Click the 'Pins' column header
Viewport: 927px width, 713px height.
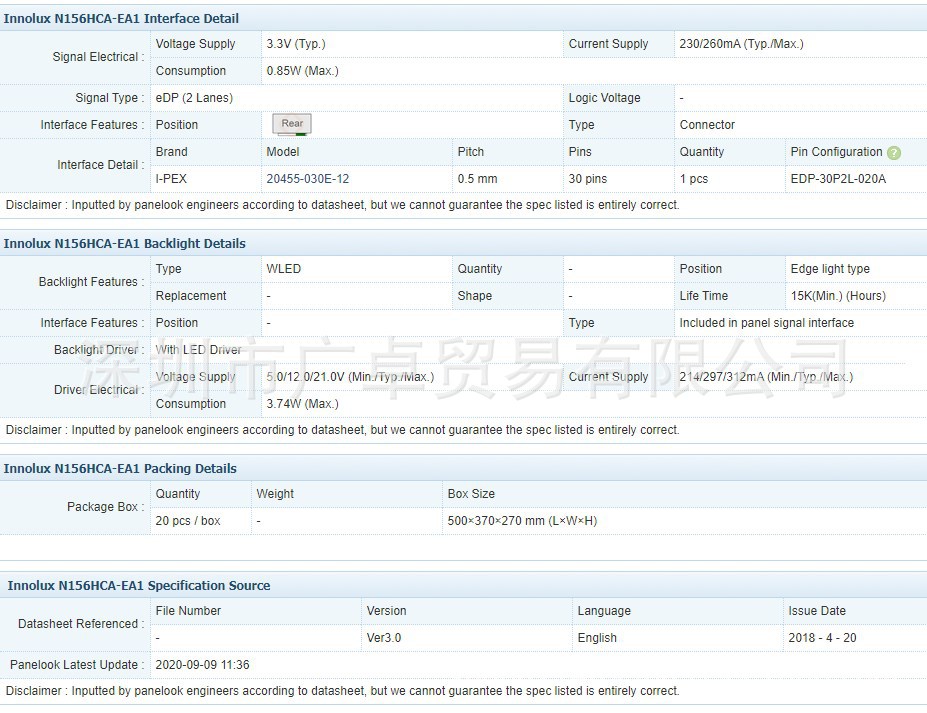point(580,152)
